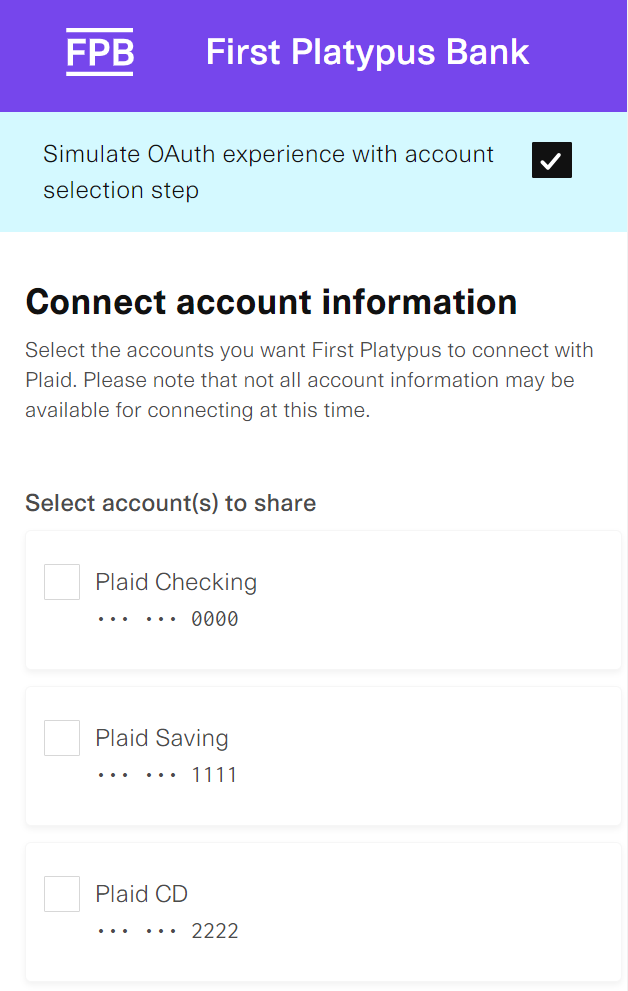Click the masked dots before 1111

(137, 776)
